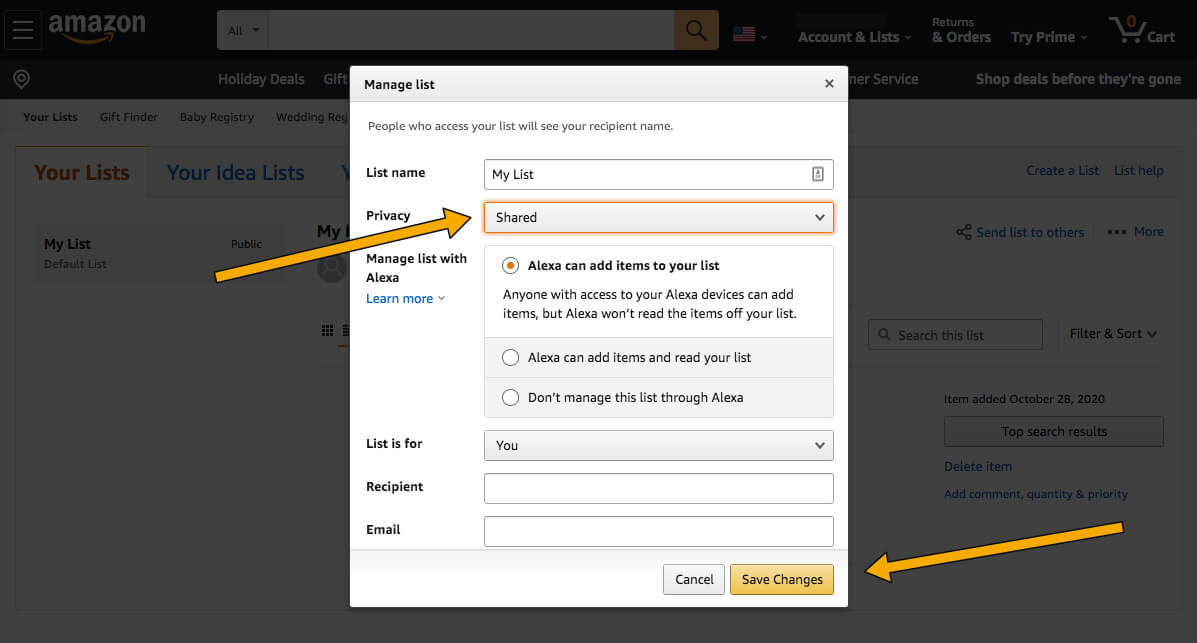Viewport: 1197px width, 643px height.
Task: Close the Manage list dialog
Action: click(828, 84)
